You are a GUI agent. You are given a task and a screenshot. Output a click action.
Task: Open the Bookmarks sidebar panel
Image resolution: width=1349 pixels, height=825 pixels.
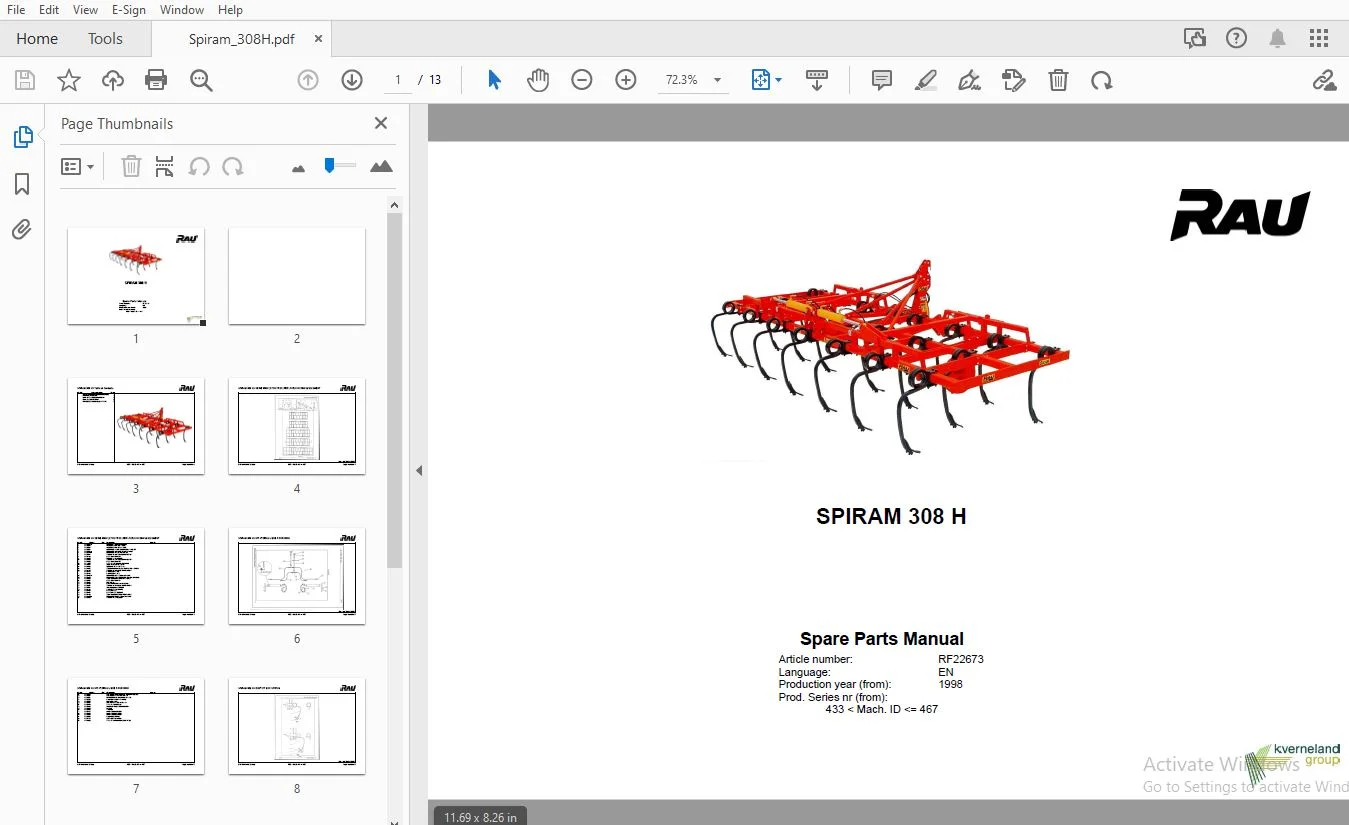pos(22,184)
